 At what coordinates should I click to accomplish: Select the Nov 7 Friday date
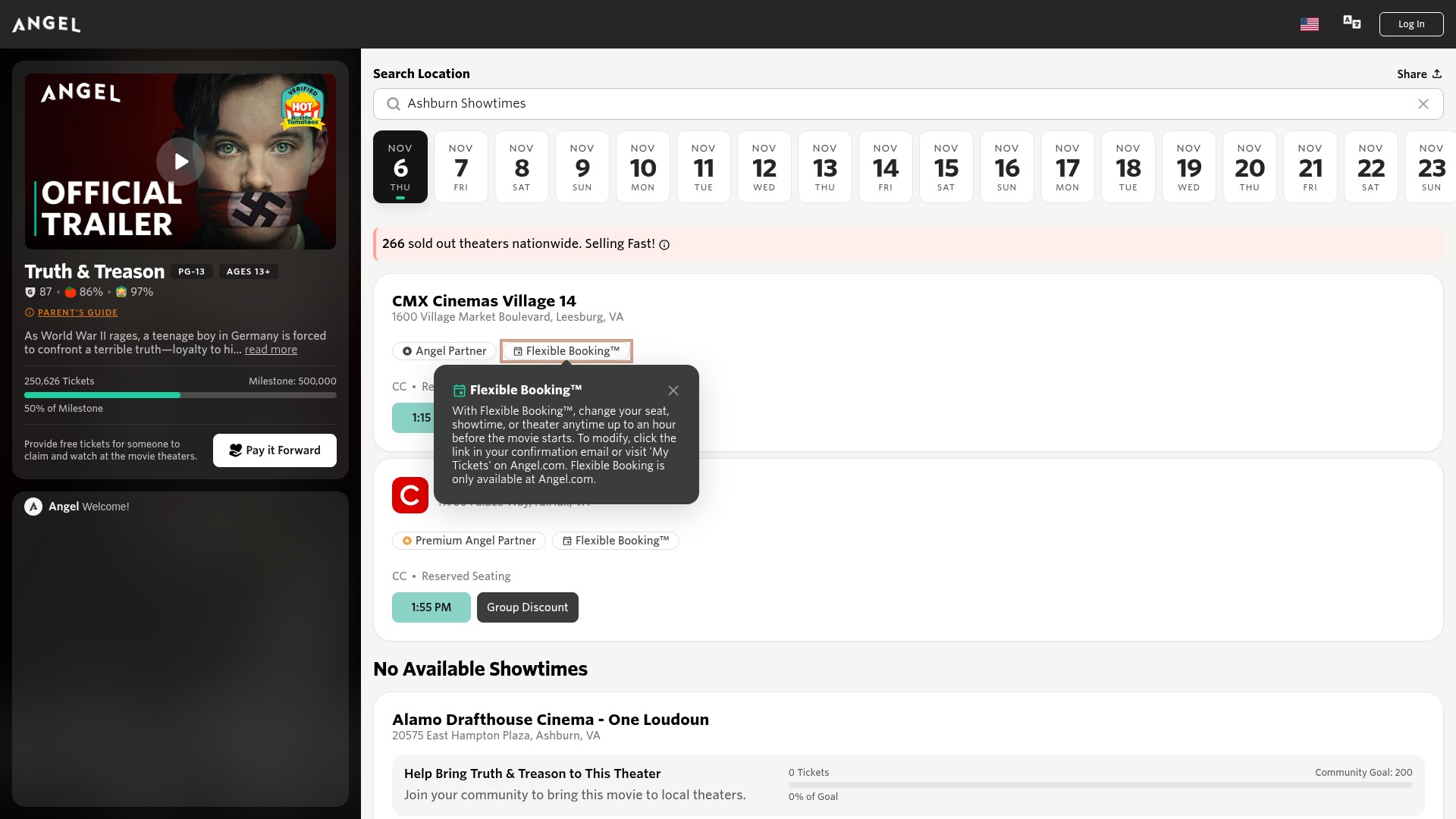461,167
